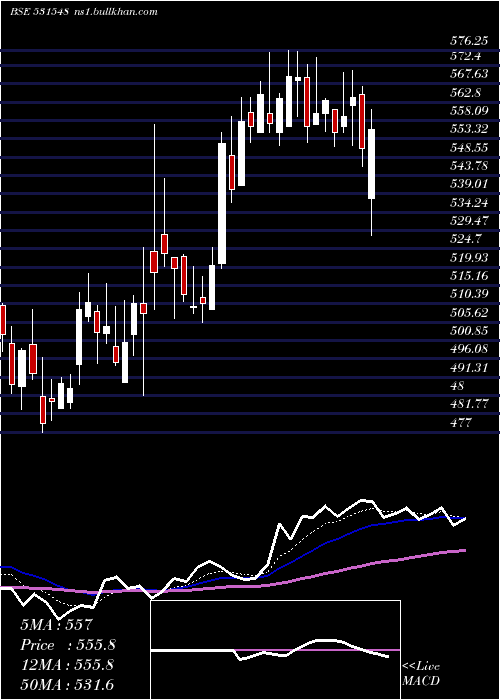Click the 524.7 price axis label
Screen dimensions: 500x700
click(x=465, y=239)
